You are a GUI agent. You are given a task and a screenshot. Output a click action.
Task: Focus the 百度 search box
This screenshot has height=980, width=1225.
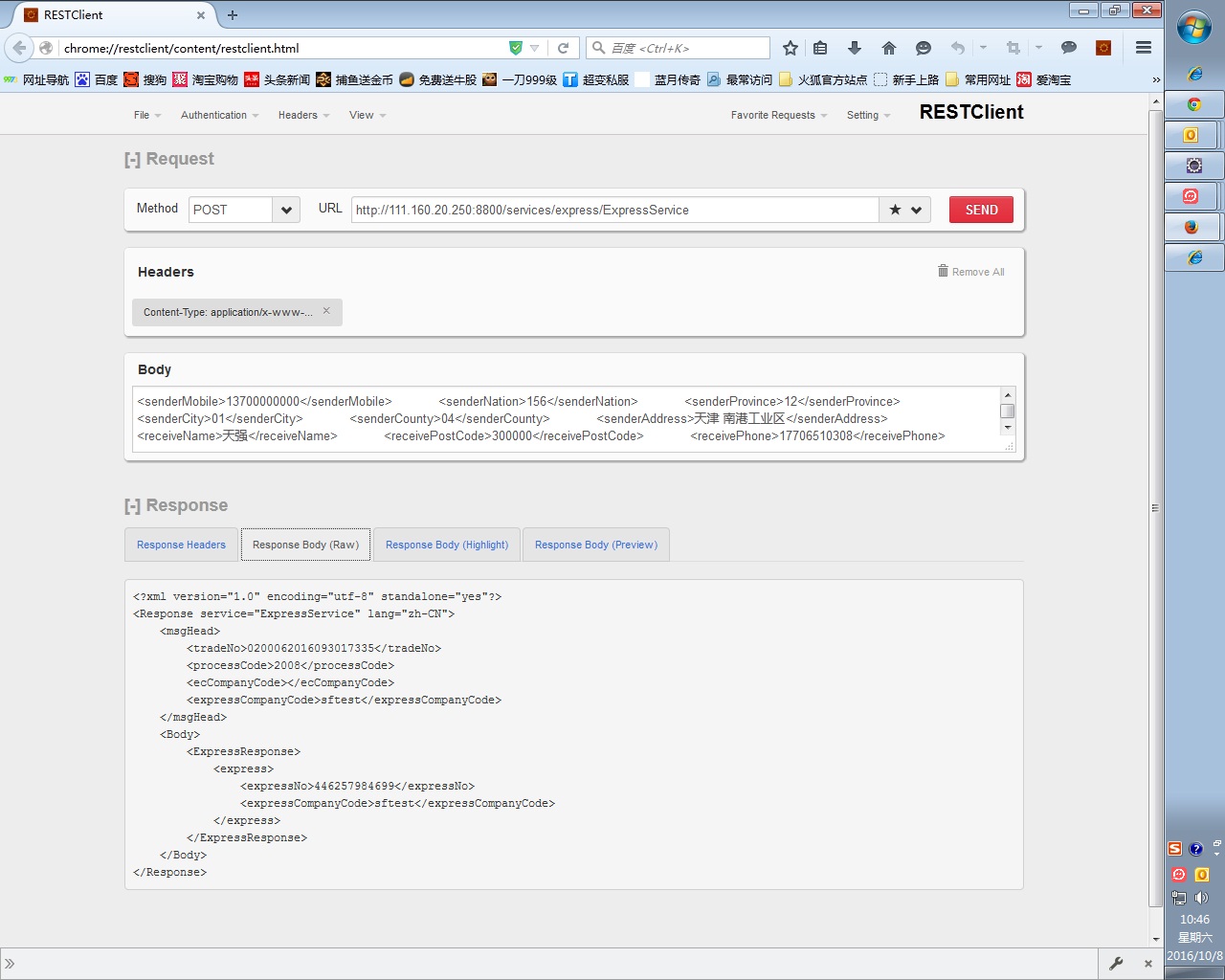tap(678, 48)
